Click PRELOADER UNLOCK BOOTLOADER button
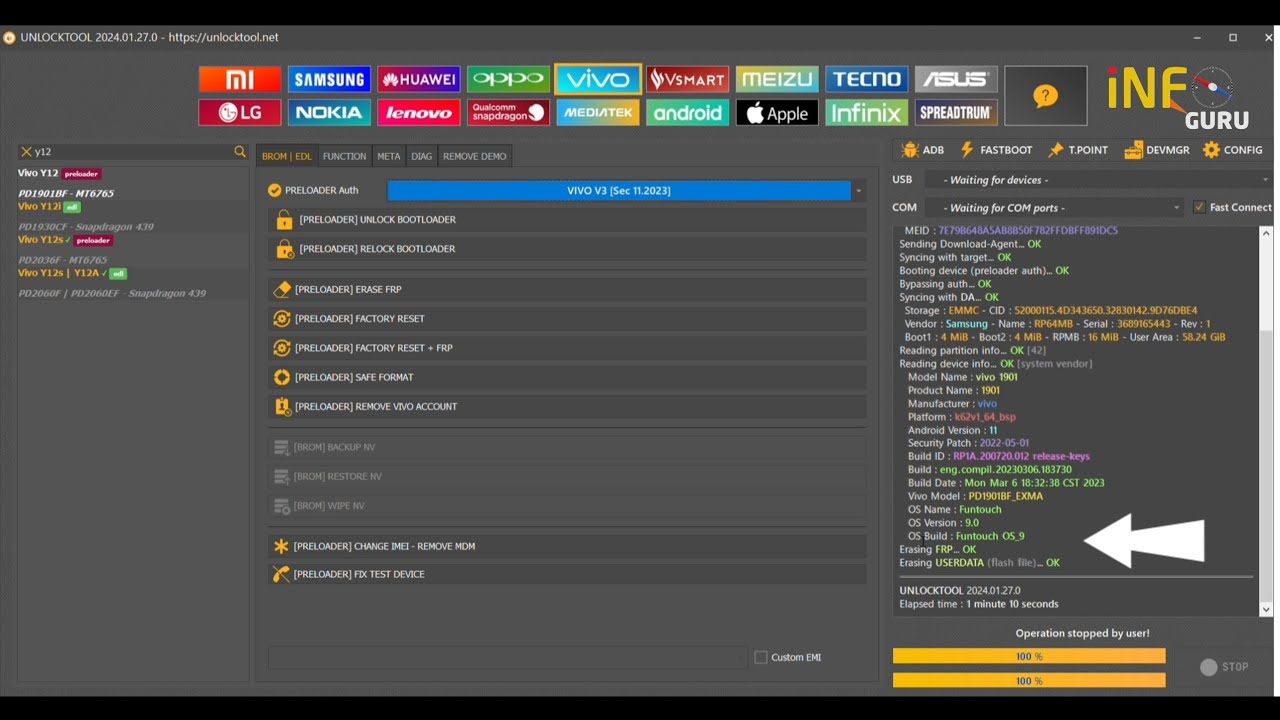Image resolution: width=1280 pixels, height=720 pixels. pyautogui.click(x=567, y=220)
